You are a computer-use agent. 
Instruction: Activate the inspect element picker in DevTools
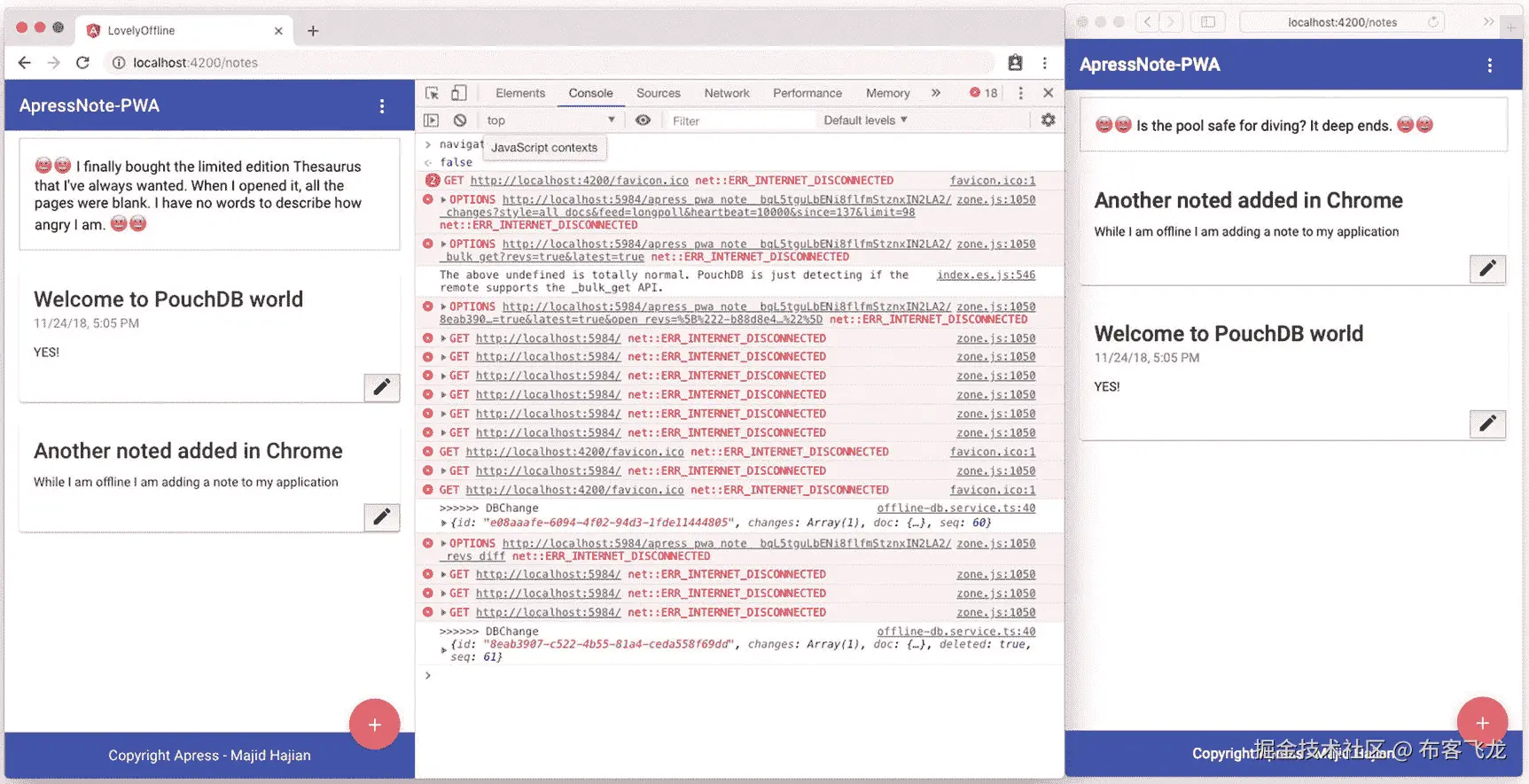pos(432,93)
